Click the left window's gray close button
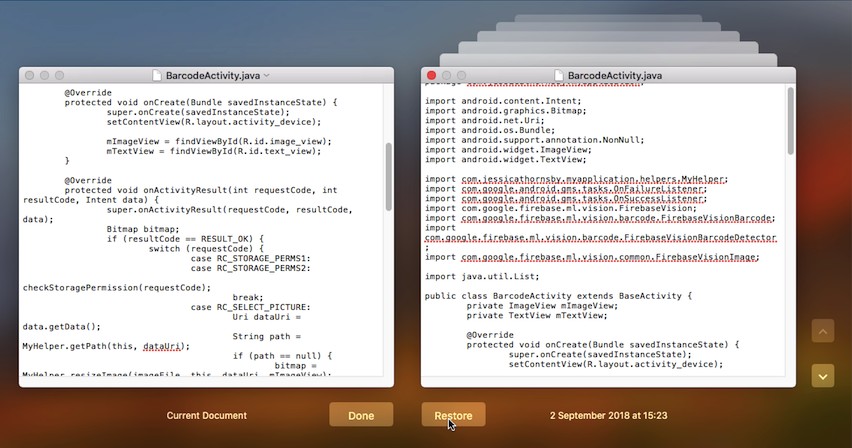The image size is (852, 448). coord(30,76)
